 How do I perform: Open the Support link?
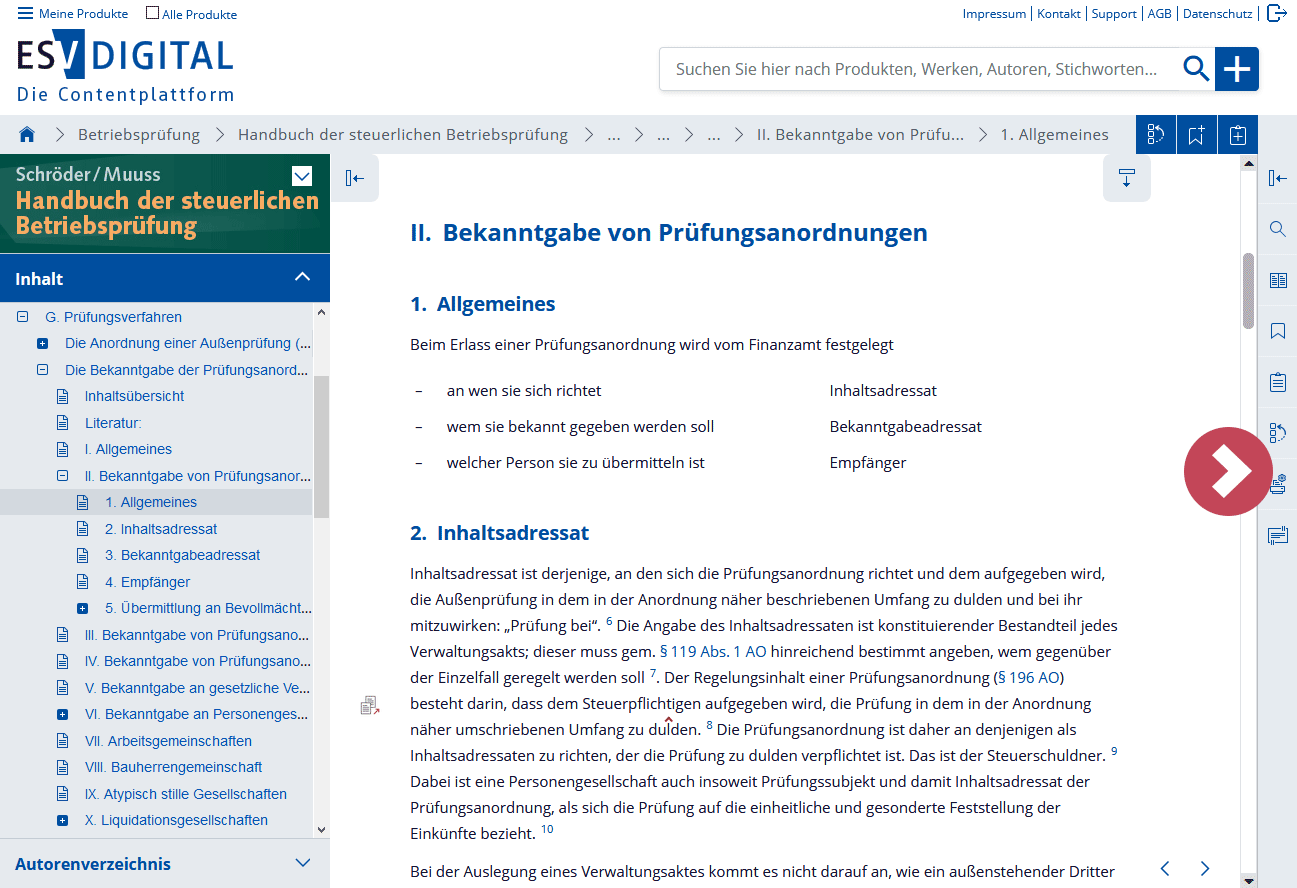tap(1114, 14)
